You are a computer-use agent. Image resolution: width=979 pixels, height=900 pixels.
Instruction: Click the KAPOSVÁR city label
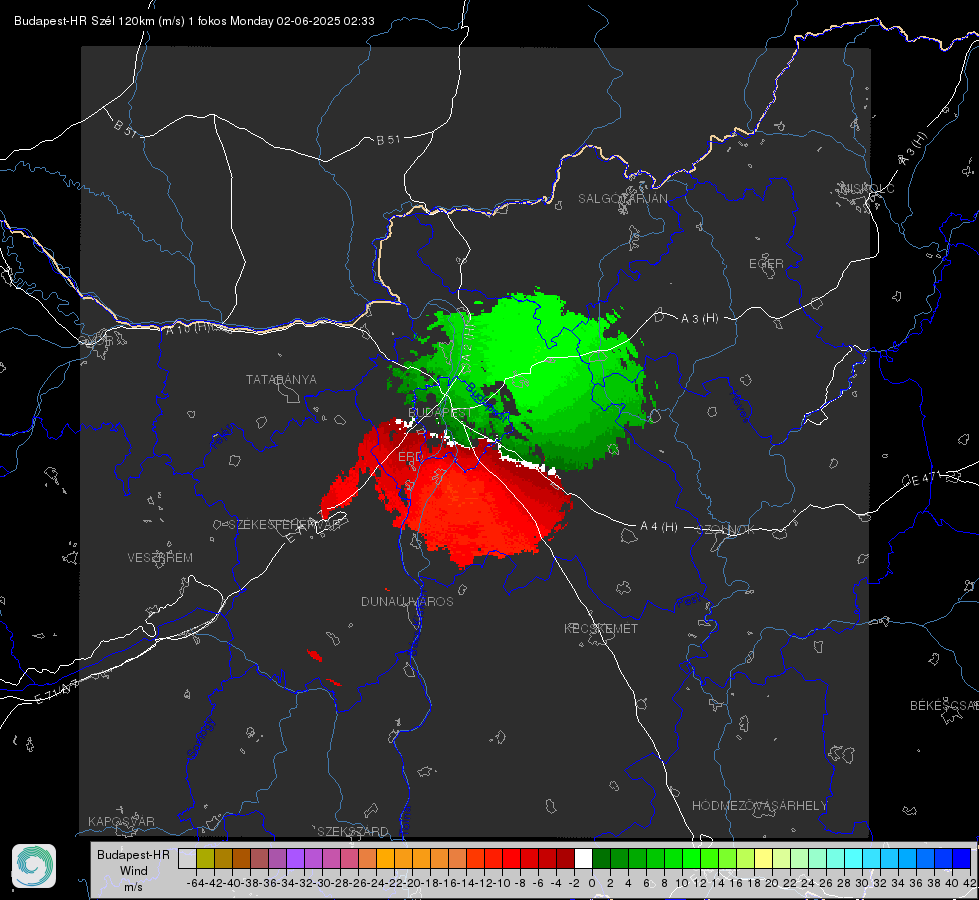(x=121, y=821)
